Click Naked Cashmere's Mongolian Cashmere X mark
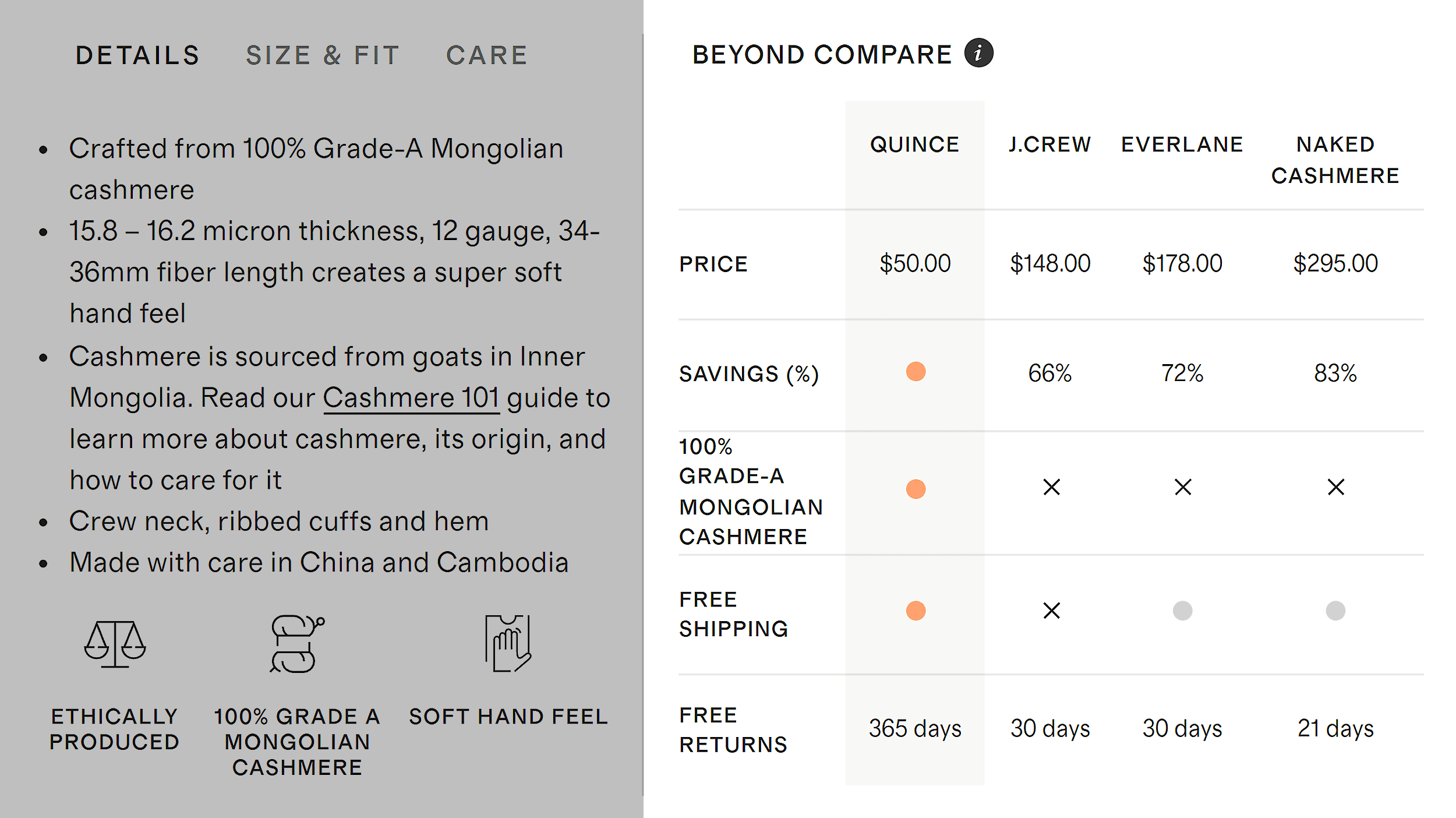This screenshot has width=1456, height=818. (1335, 487)
